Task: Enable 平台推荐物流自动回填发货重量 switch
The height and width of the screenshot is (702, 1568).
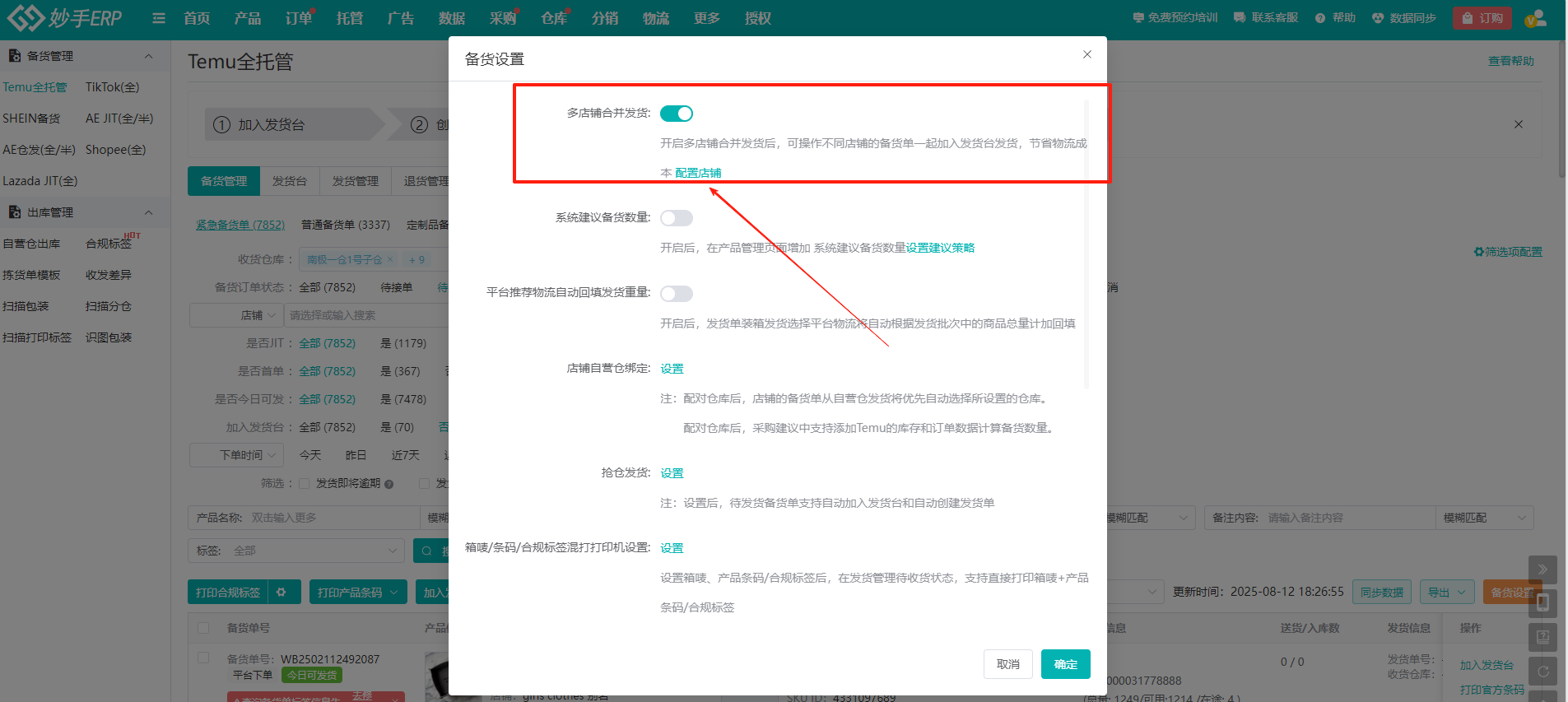Action: coord(677,294)
